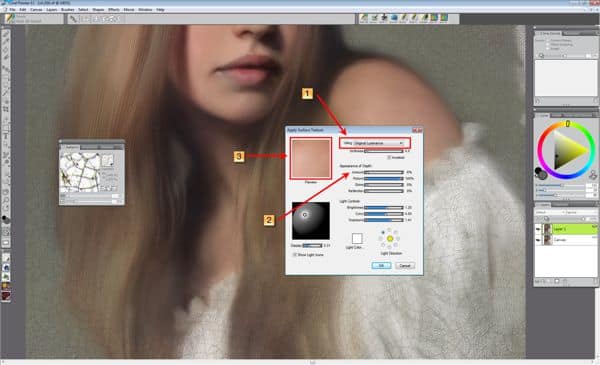Click the Amount slider under Appearance of Depth
The image size is (600, 365).
pos(383,172)
